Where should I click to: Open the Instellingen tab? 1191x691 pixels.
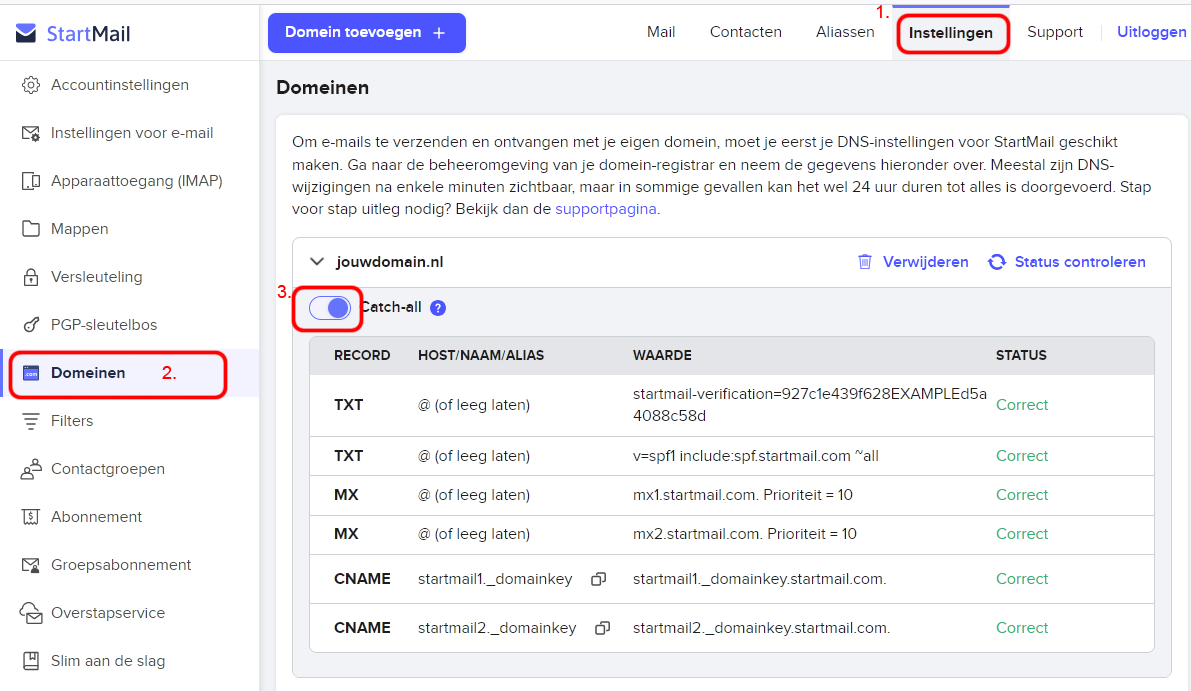pyautogui.click(x=951, y=33)
